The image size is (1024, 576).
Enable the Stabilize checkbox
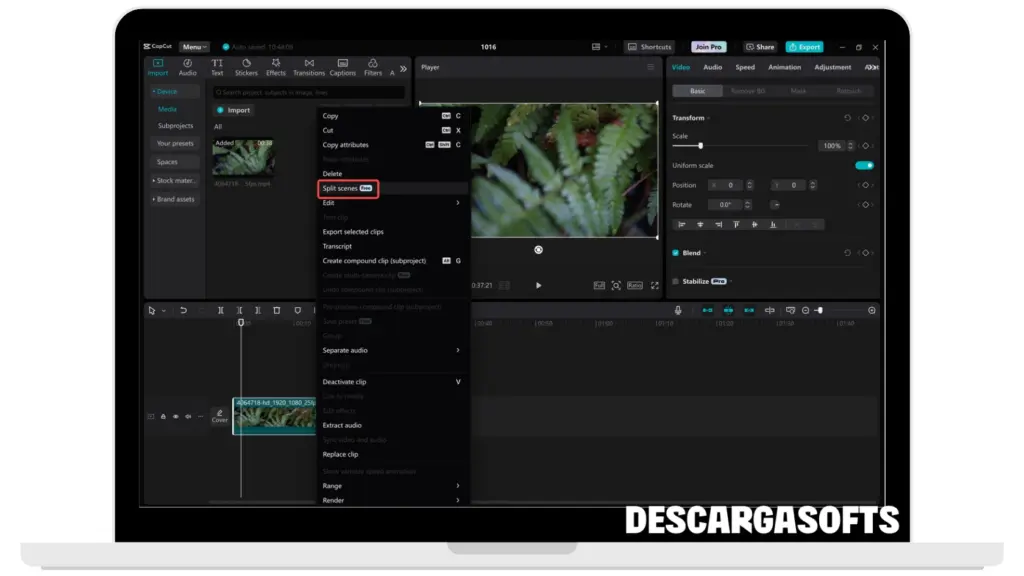[676, 281]
